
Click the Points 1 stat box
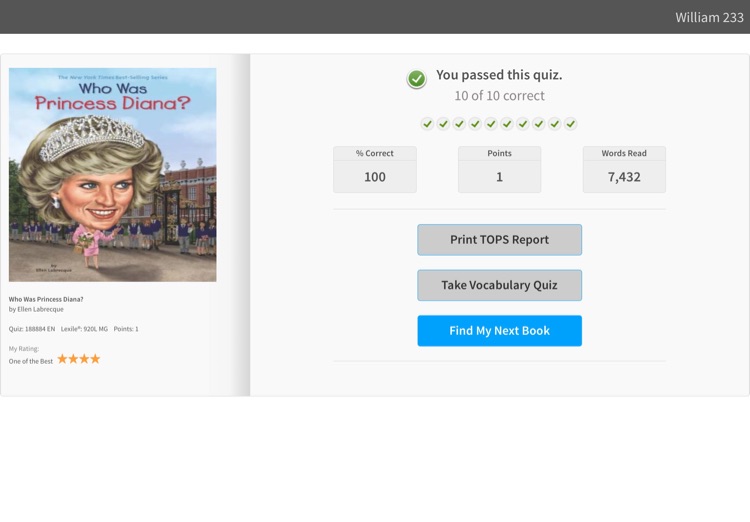click(x=499, y=169)
